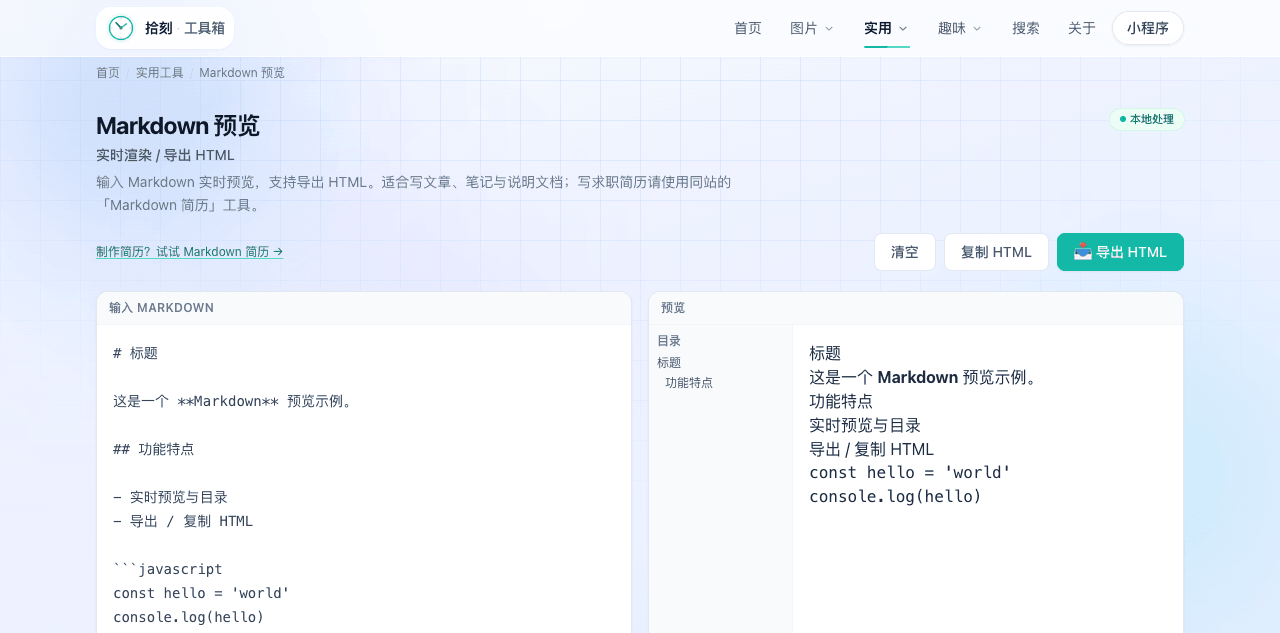Click the 预览 panel header
Image resolution: width=1280 pixels, height=633 pixels.
point(916,308)
